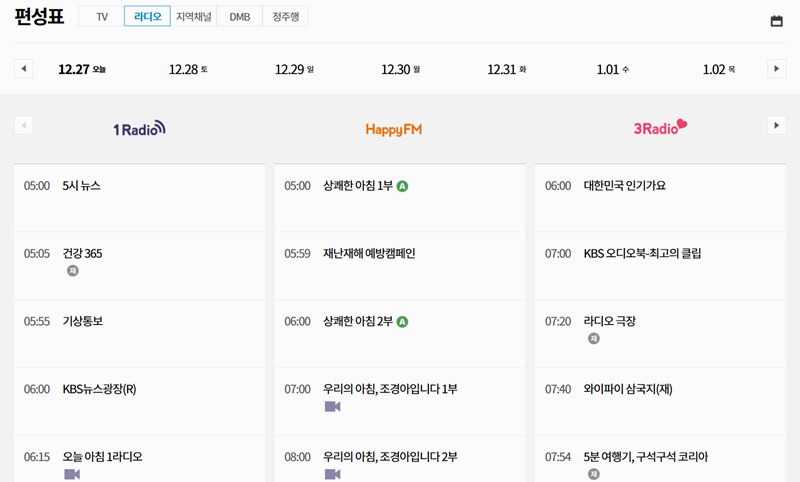This screenshot has width=800, height=482.
Task: Open program KBS뉴스광장(R)
Action: point(99,389)
